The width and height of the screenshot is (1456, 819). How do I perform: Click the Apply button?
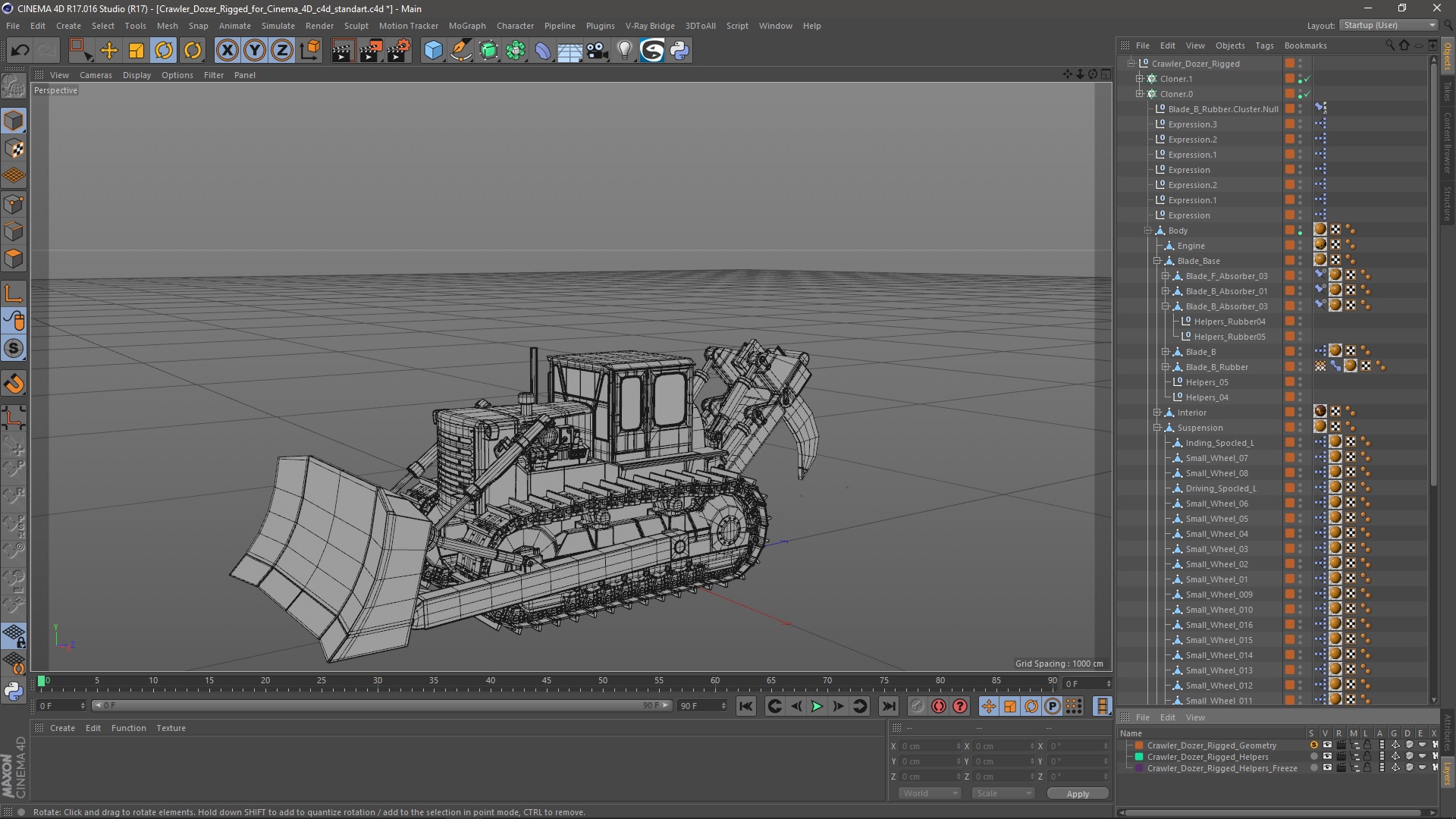1078,794
